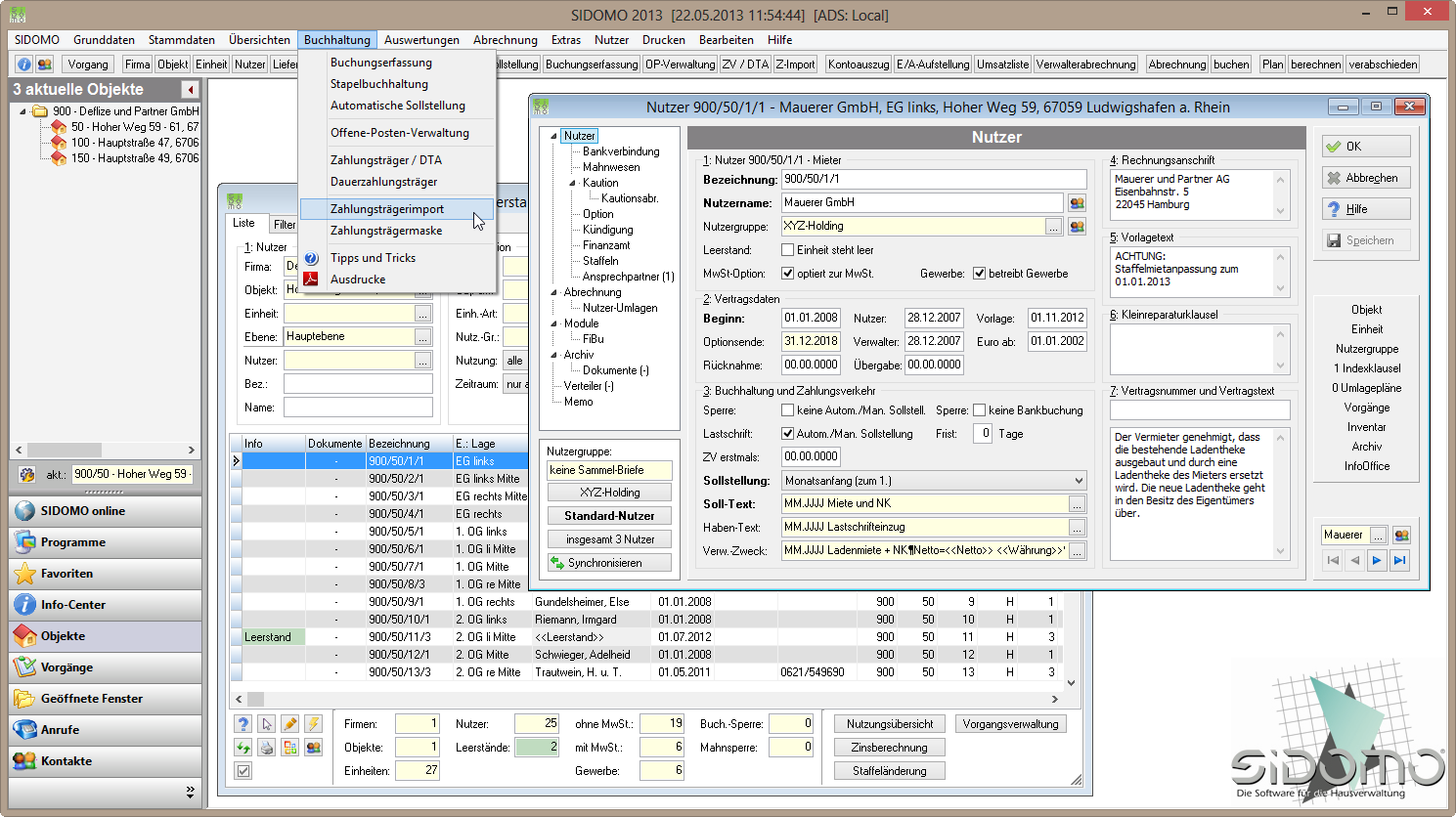1456x817 pixels.
Task: Select the pointer arrow tool below unit list
Action: [x=267, y=724]
